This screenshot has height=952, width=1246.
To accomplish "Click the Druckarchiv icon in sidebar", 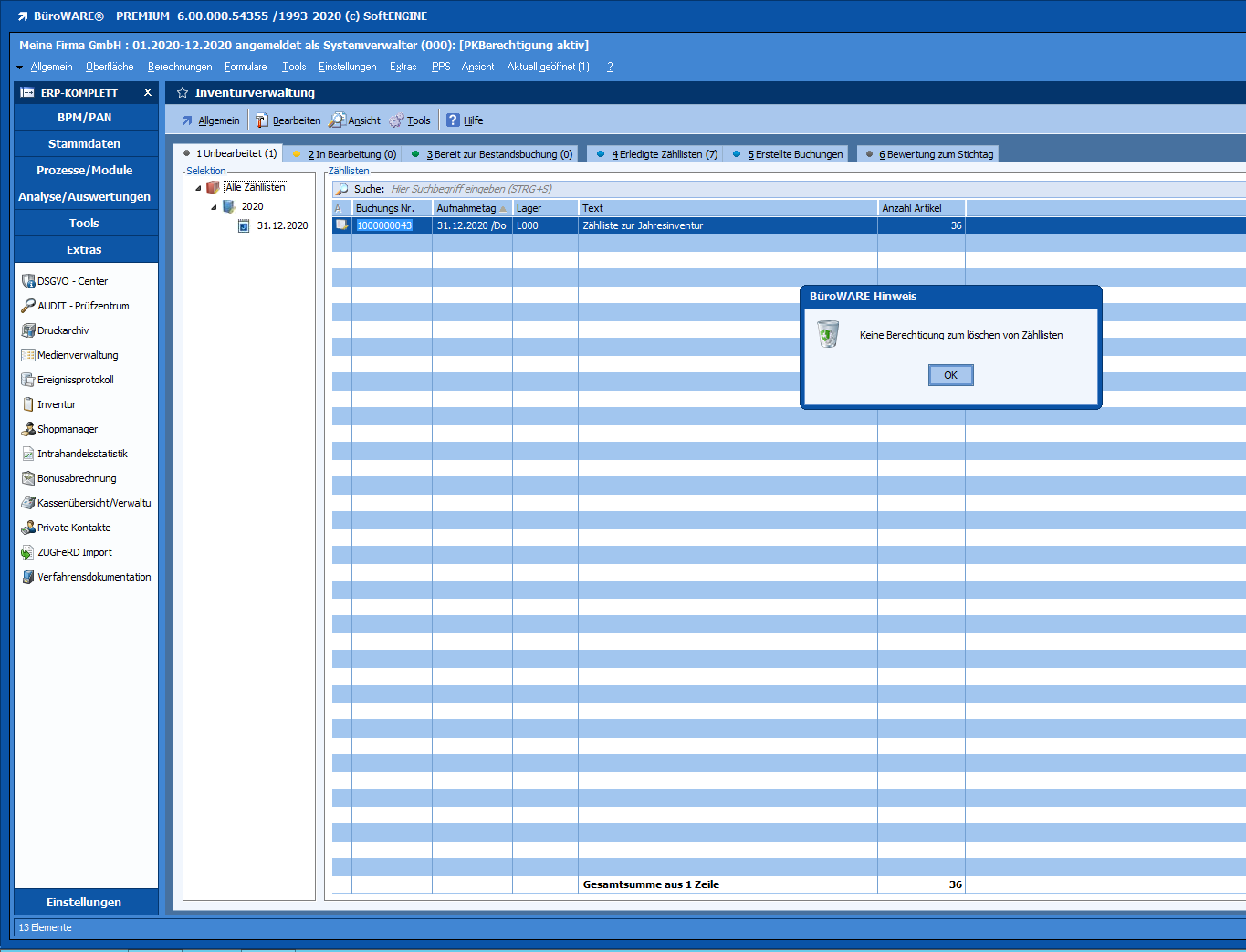I will coord(28,330).
